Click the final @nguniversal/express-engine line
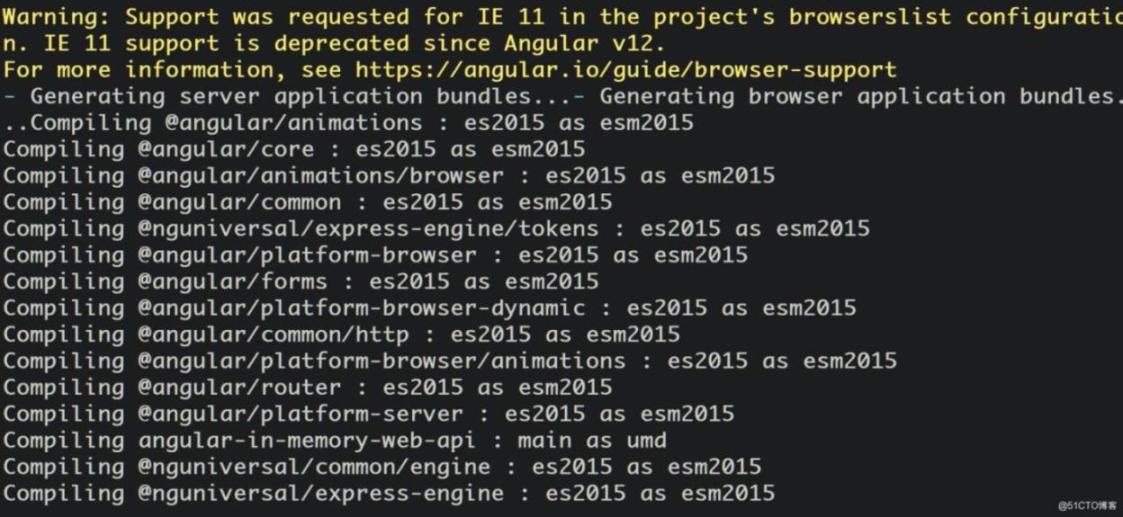1123x517 pixels. pyautogui.click(x=389, y=494)
